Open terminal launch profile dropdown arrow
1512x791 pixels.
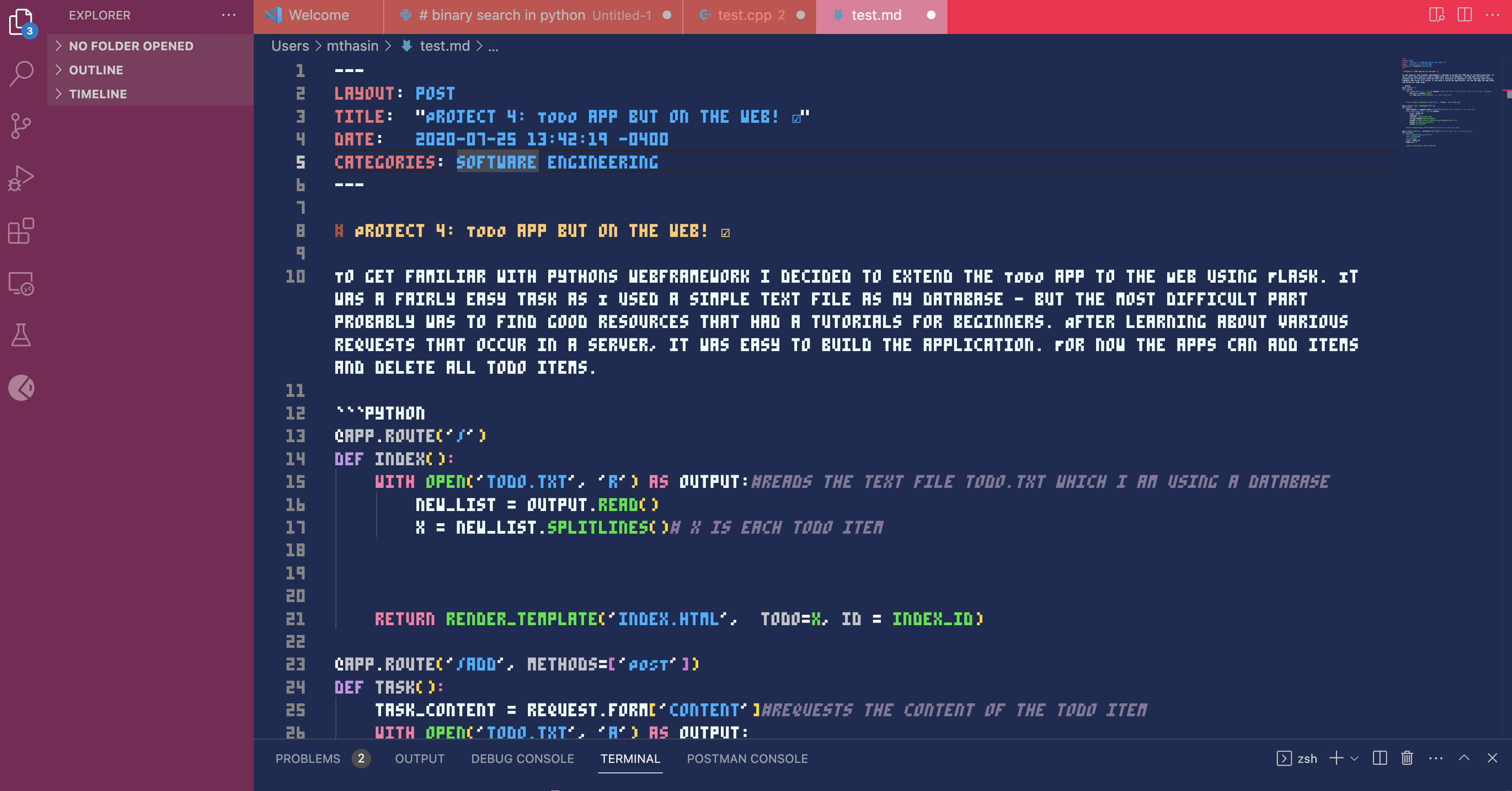(1354, 759)
